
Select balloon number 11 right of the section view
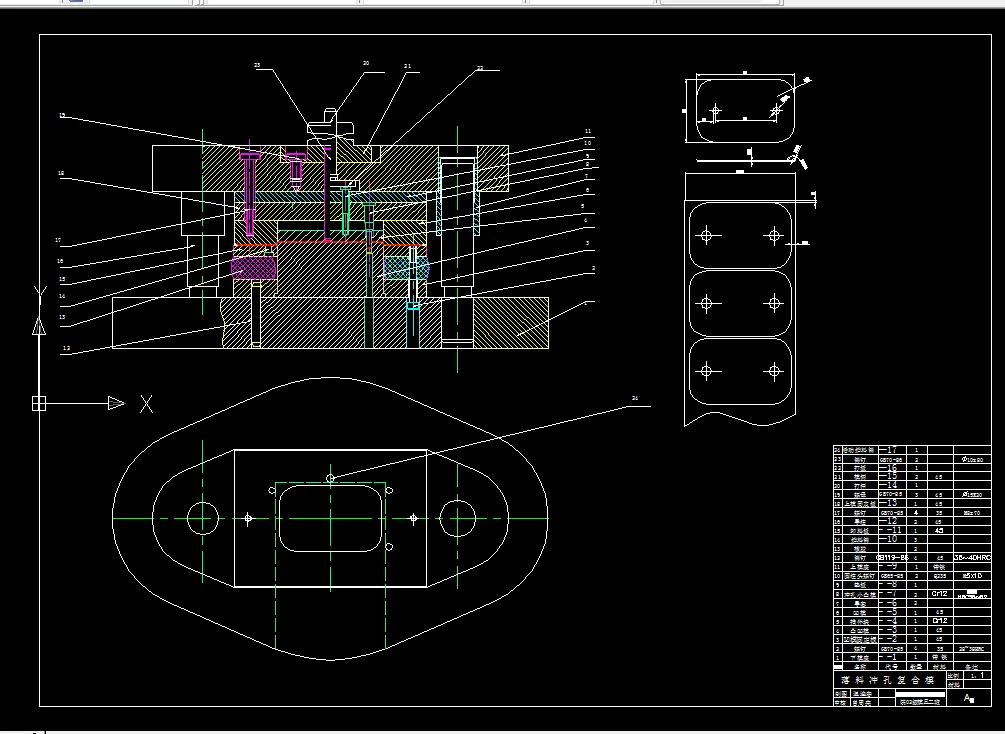point(588,131)
